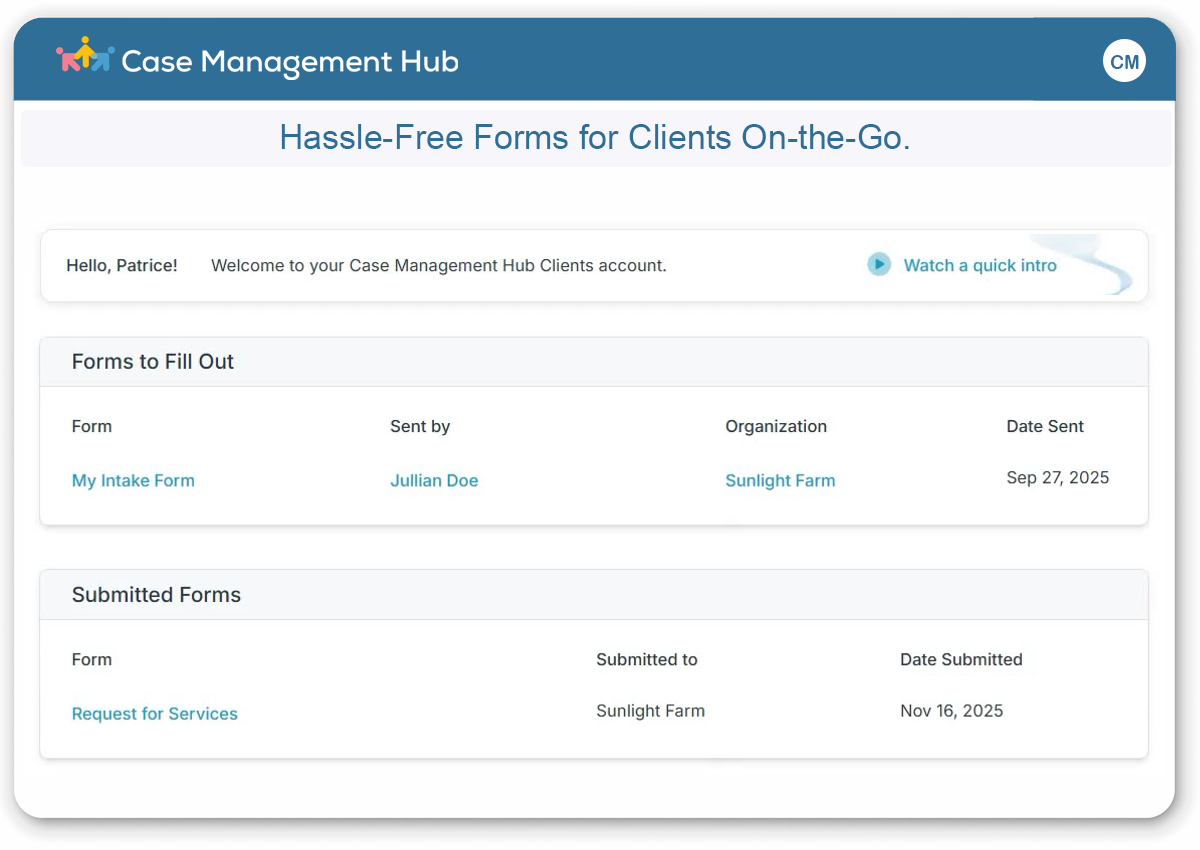Open the My Intake Form link
The image size is (1200, 850).
[x=133, y=480]
